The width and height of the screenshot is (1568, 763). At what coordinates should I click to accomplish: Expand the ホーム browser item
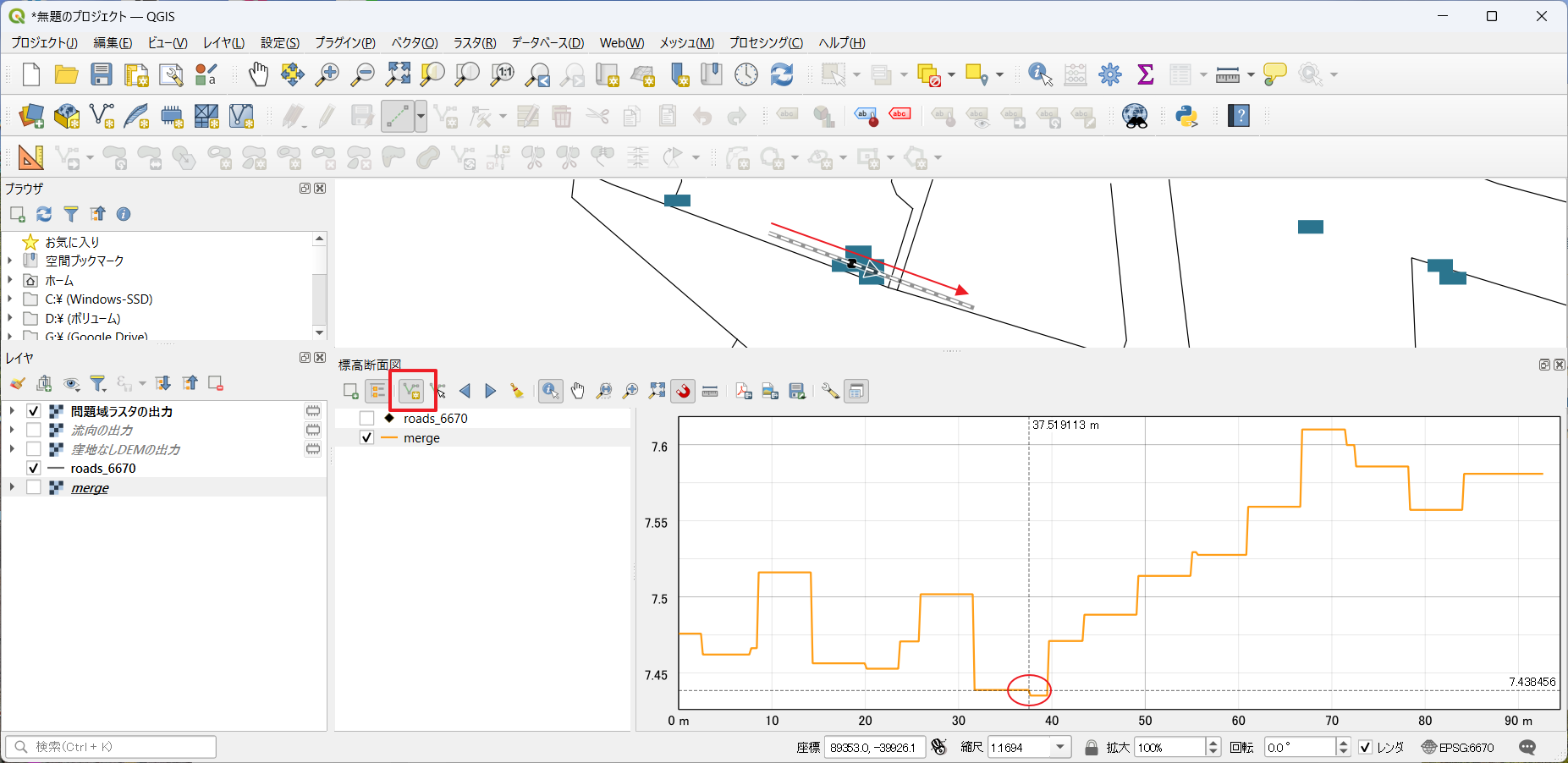coord(10,280)
